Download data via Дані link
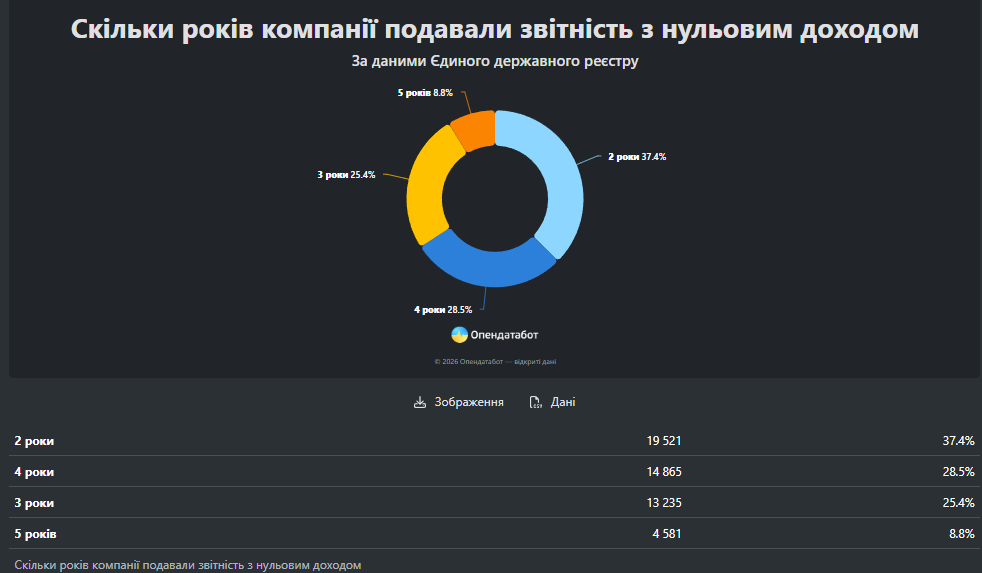The height and width of the screenshot is (573, 982). [552, 402]
